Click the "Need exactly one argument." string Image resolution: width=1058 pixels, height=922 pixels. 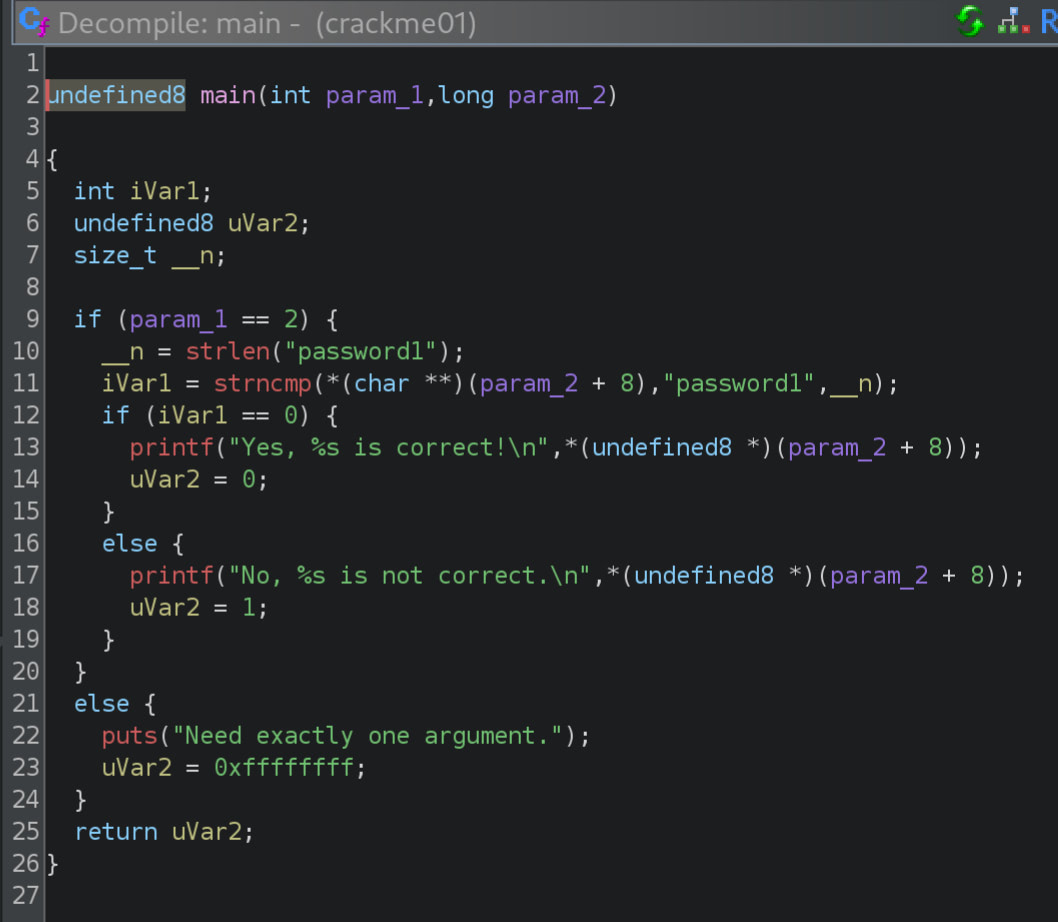(367, 735)
